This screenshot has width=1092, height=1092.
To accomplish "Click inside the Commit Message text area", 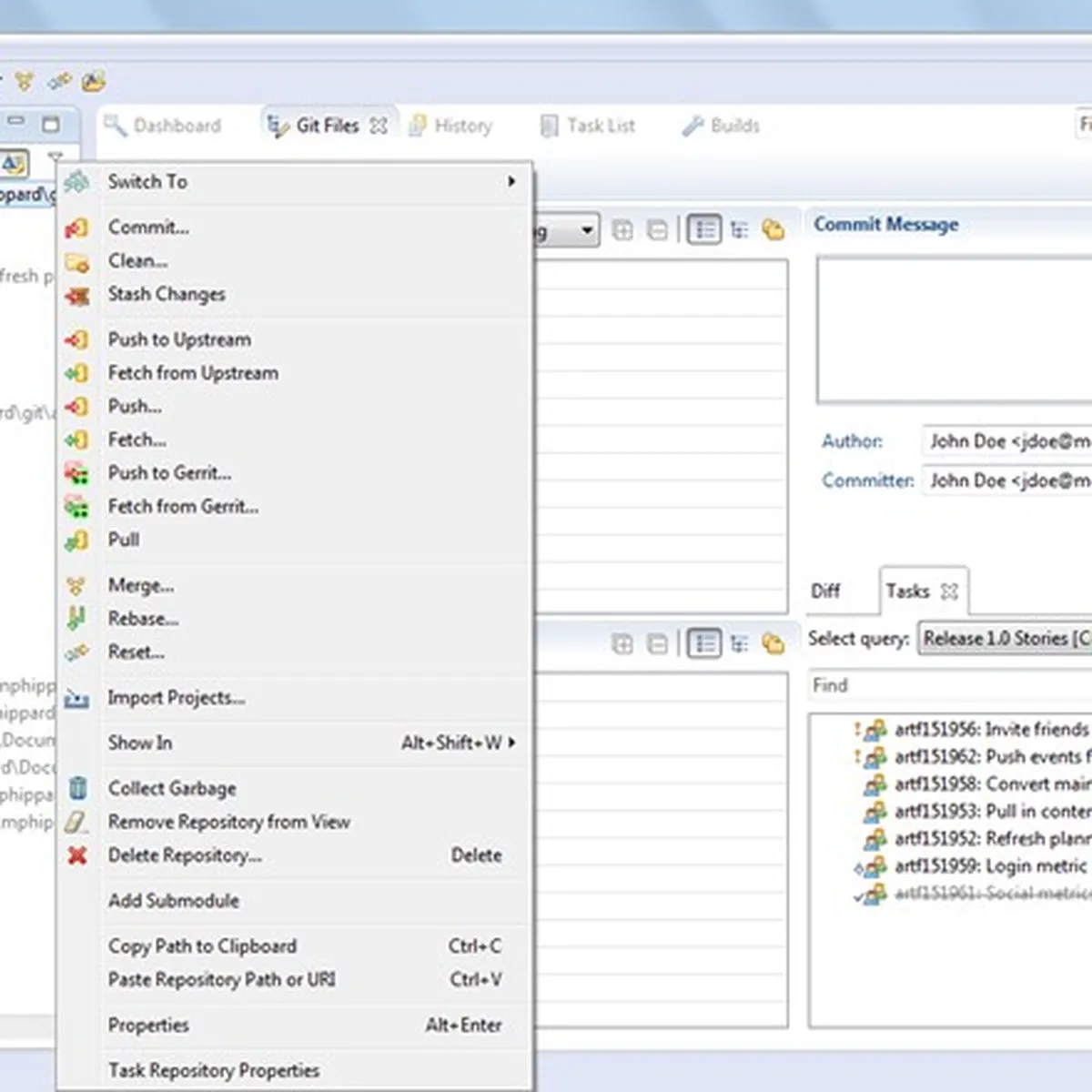I will 954,329.
